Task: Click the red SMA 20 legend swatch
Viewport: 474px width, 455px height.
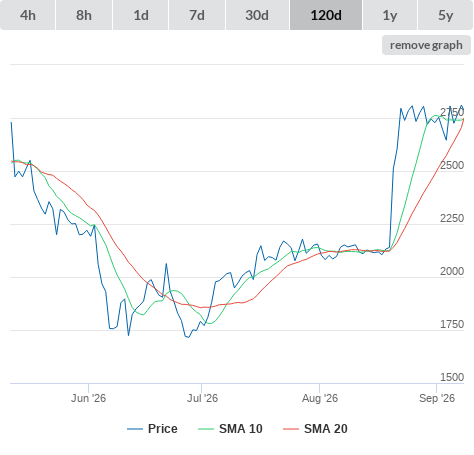Action: [x=291, y=429]
